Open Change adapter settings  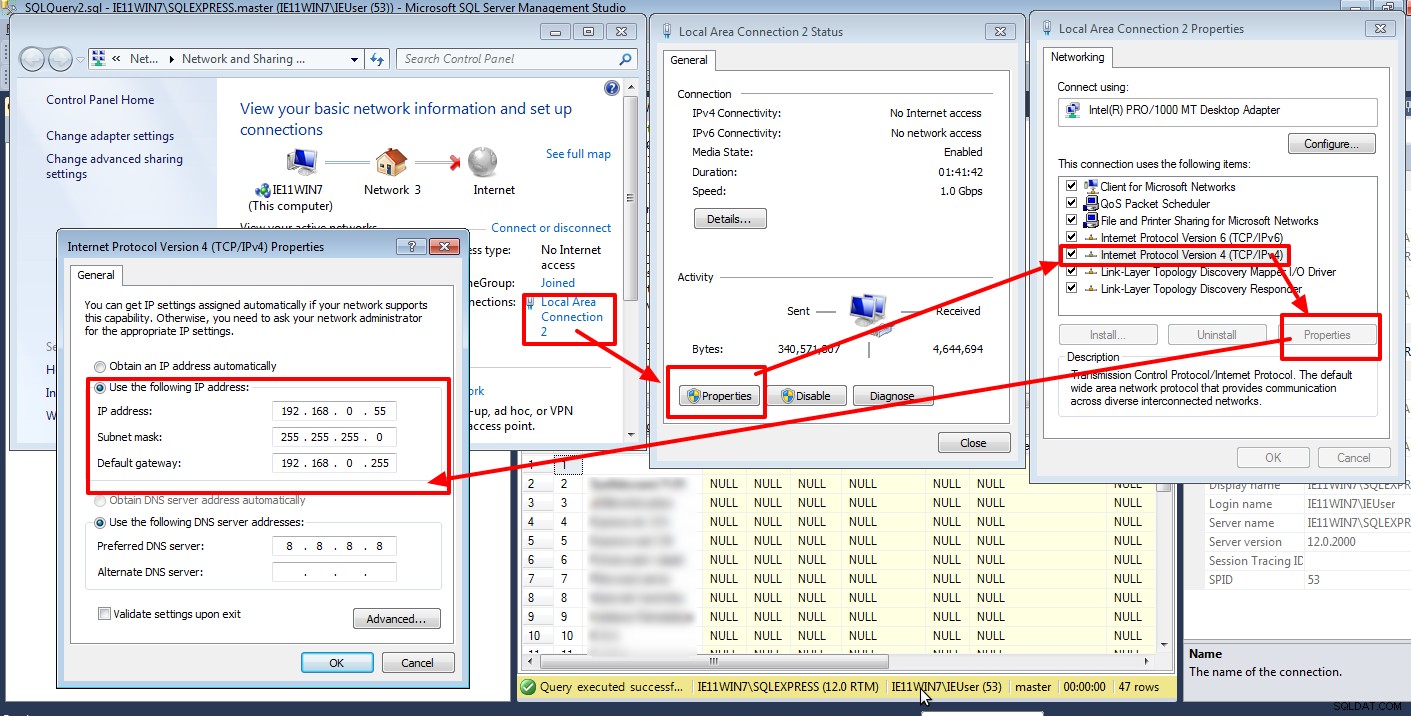coord(110,136)
